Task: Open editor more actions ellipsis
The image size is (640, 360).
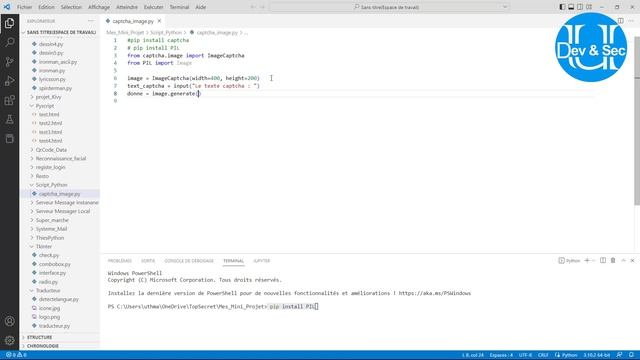Action: [631, 21]
